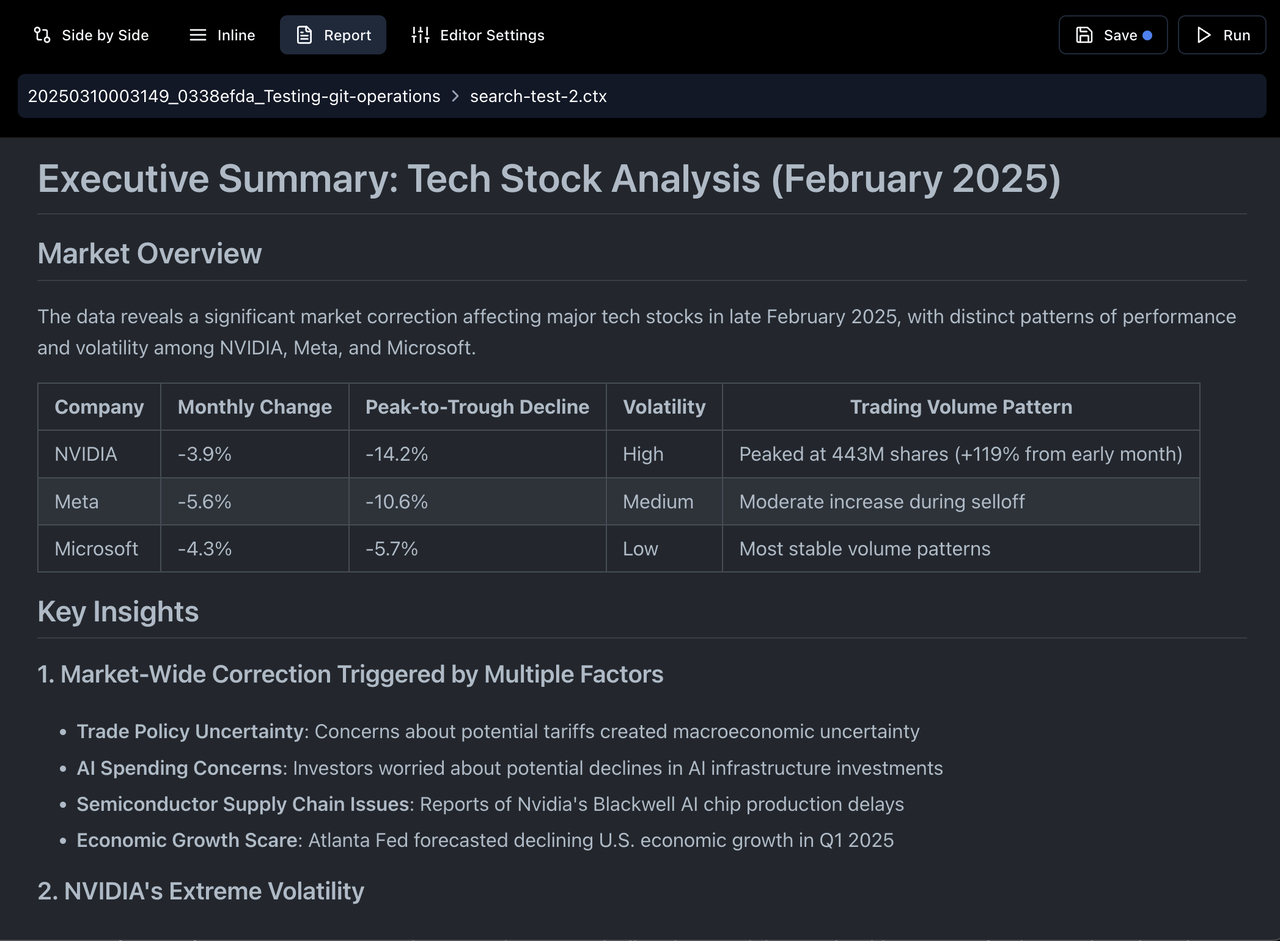Open Editor Settings
Screen dimensions: 1280x941
coord(478,35)
